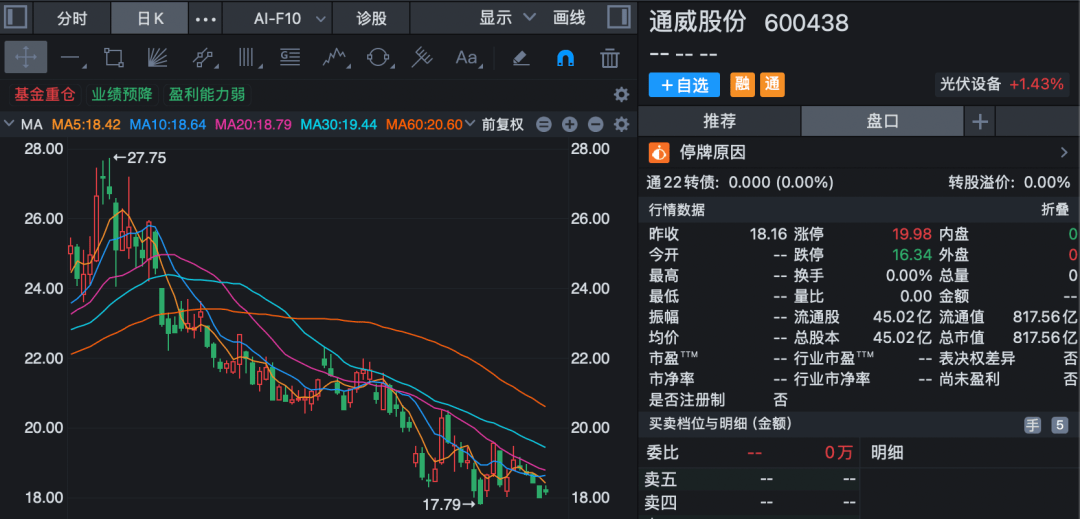Open the 前复权 adjustment dropdown
Viewport: 1080px width, 519px height.
pyautogui.click(x=502, y=125)
